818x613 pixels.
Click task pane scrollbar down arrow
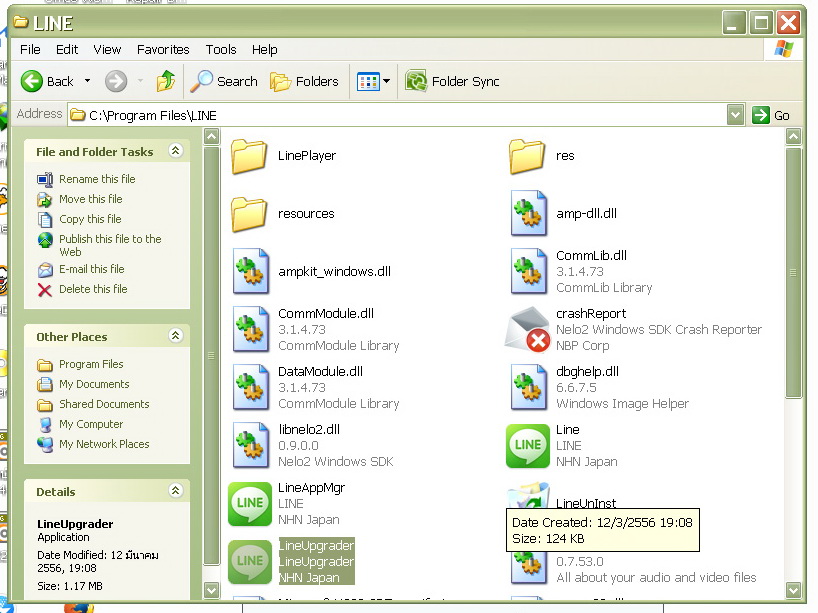211,590
